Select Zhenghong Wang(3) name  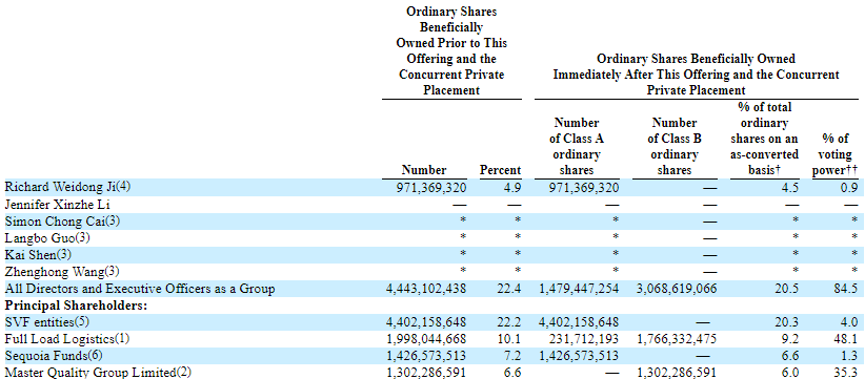[62, 272]
